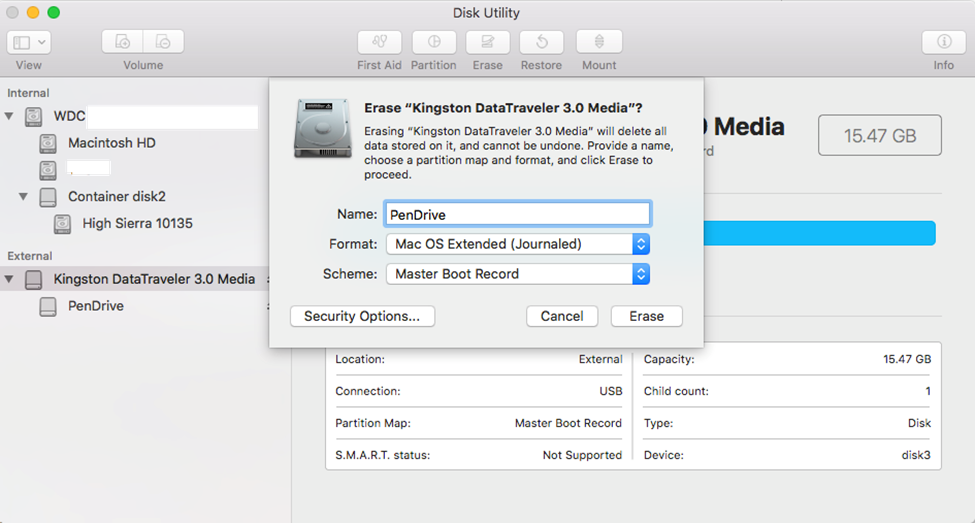Image resolution: width=975 pixels, height=523 pixels.
Task: Click the Container disk2 icon
Action: point(48,197)
